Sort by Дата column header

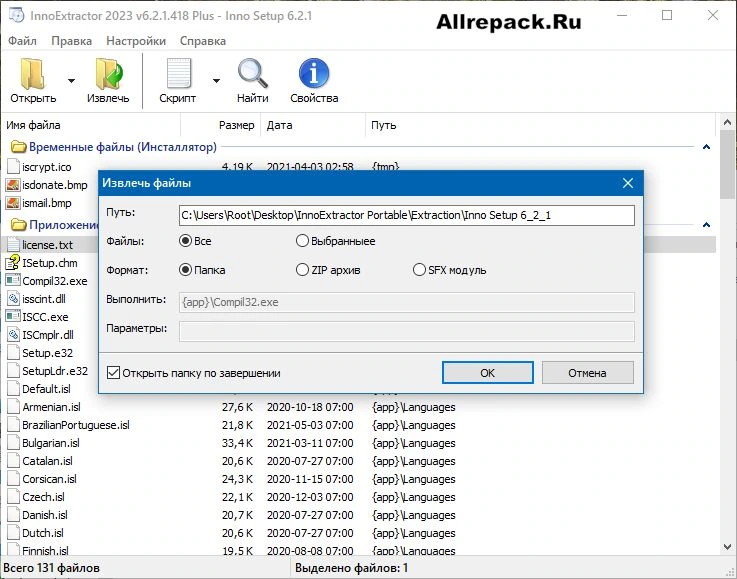pos(313,125)
